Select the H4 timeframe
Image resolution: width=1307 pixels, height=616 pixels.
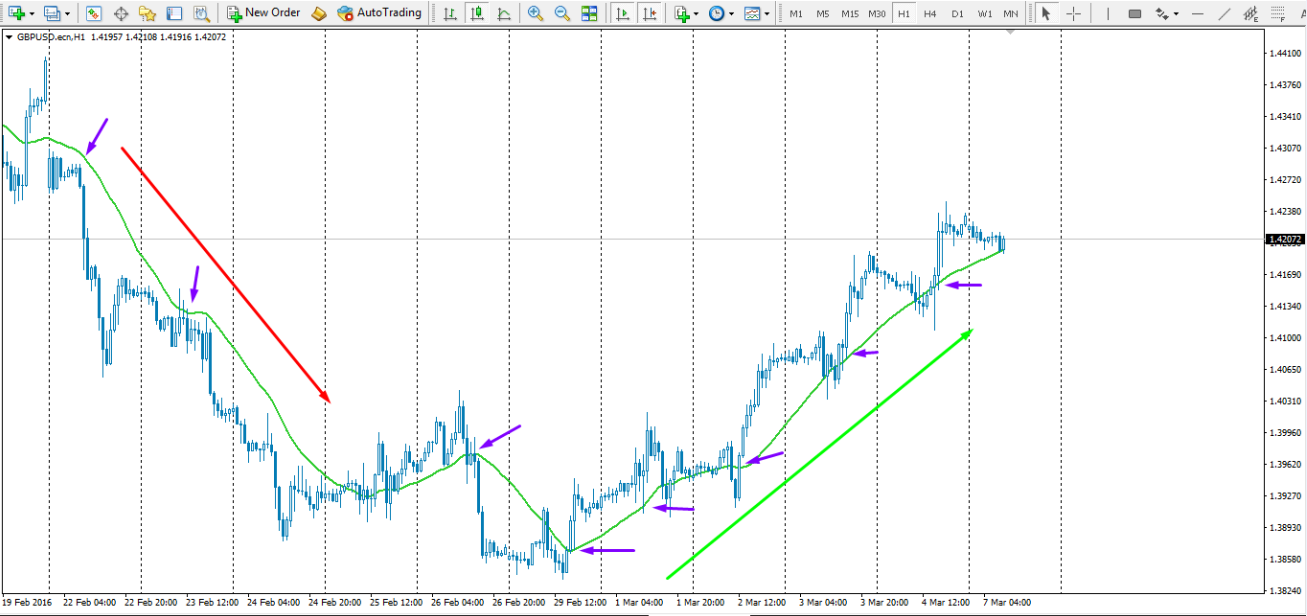[x=930, y=14]
